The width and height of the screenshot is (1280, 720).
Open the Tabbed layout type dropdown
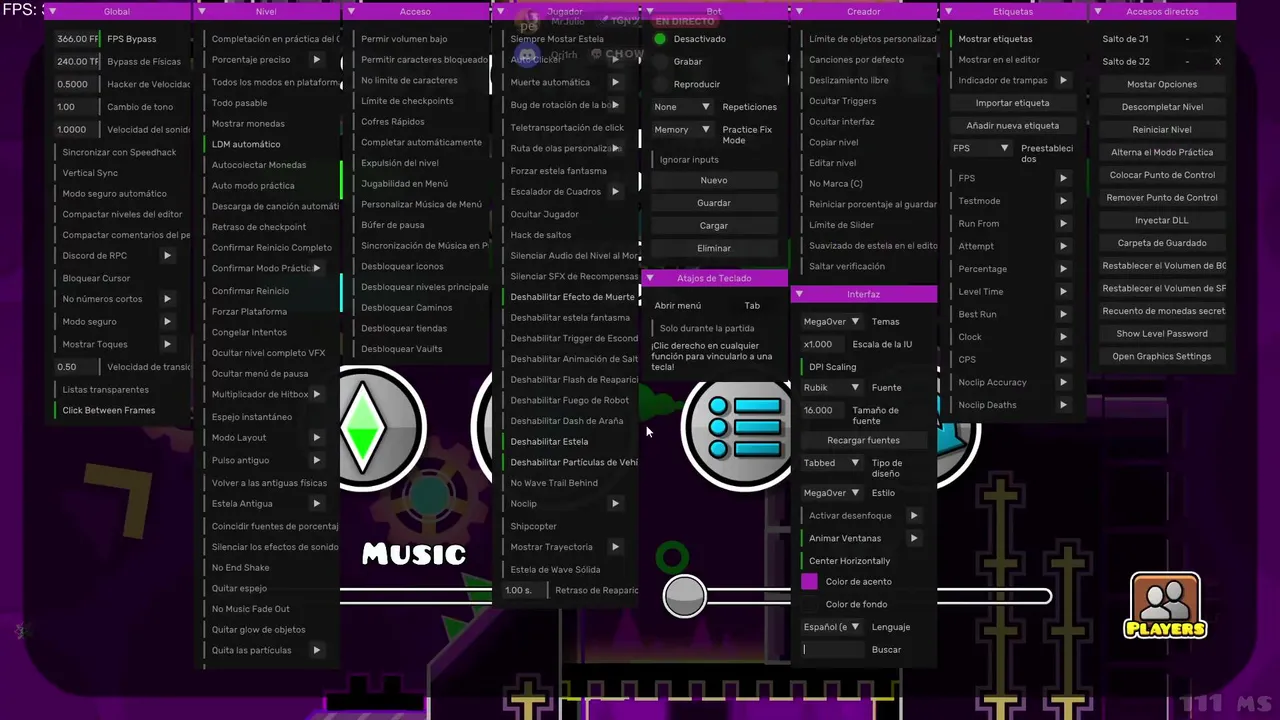click(832, 463)
